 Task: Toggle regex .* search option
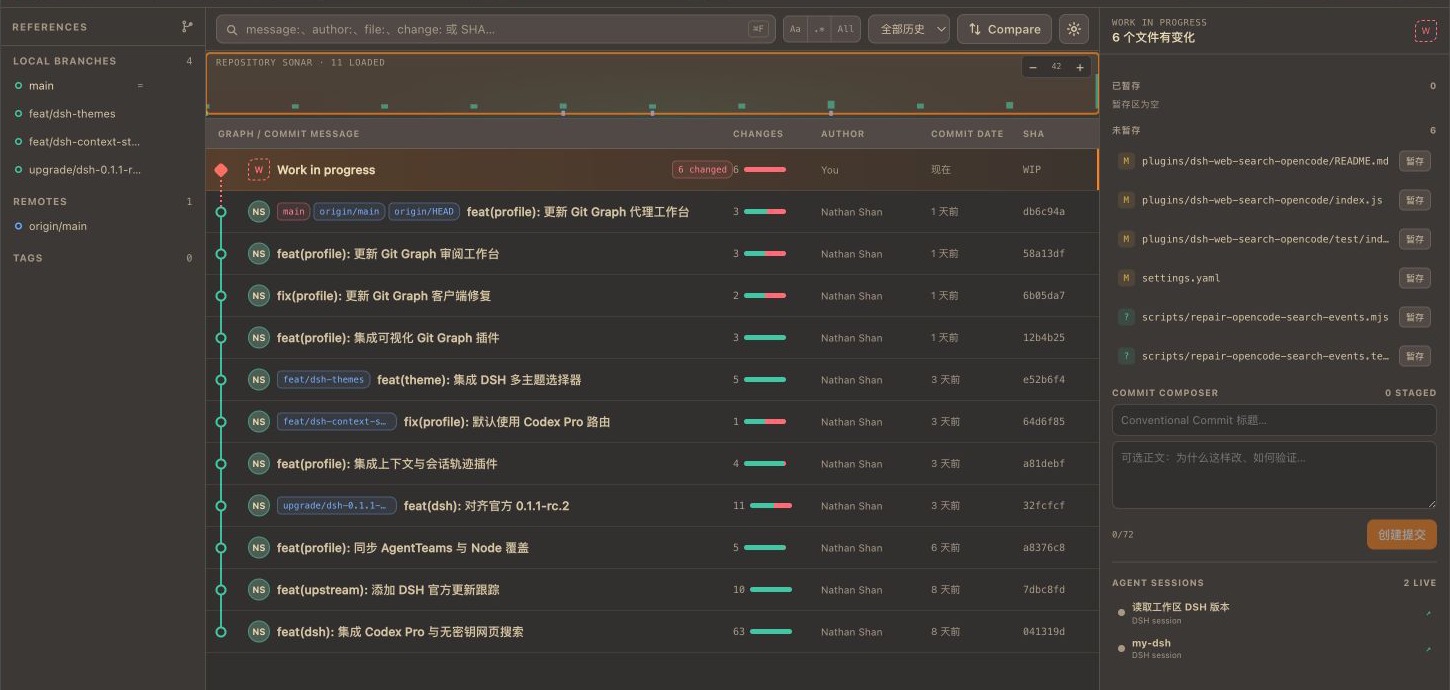pyautogui.click(x=819, y=29)
